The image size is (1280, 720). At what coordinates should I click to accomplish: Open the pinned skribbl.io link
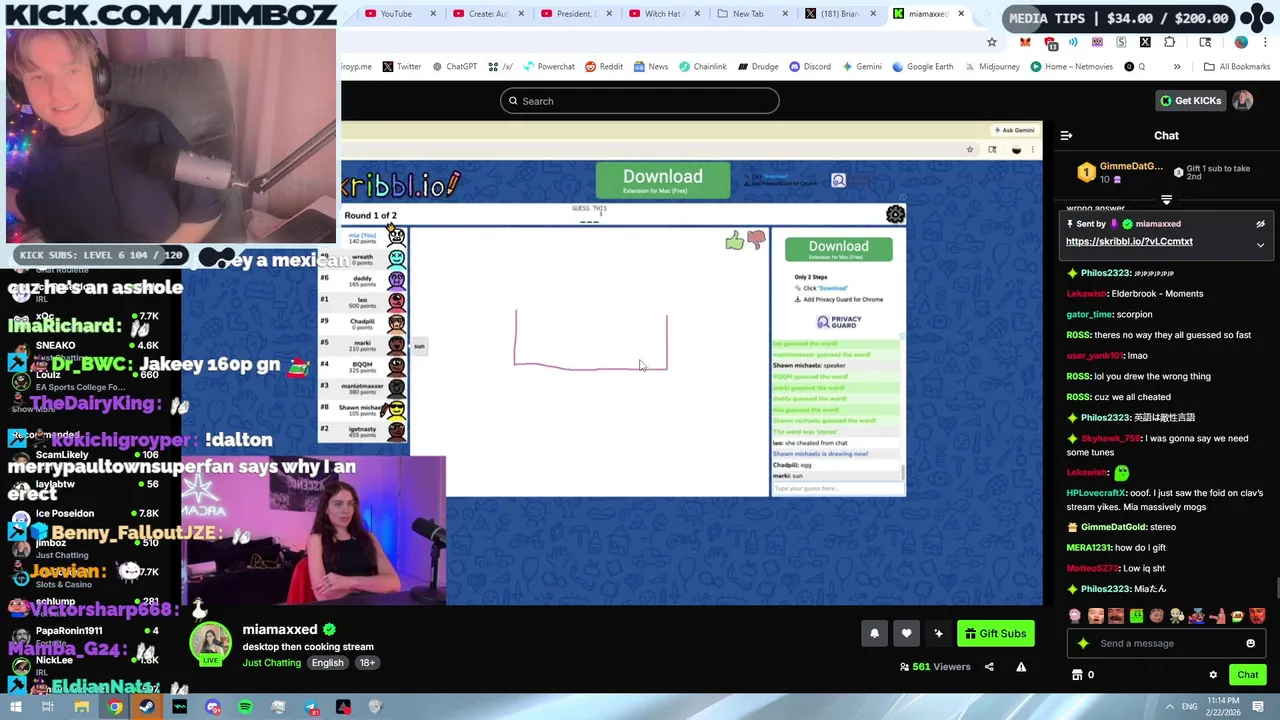point(1129,241)
